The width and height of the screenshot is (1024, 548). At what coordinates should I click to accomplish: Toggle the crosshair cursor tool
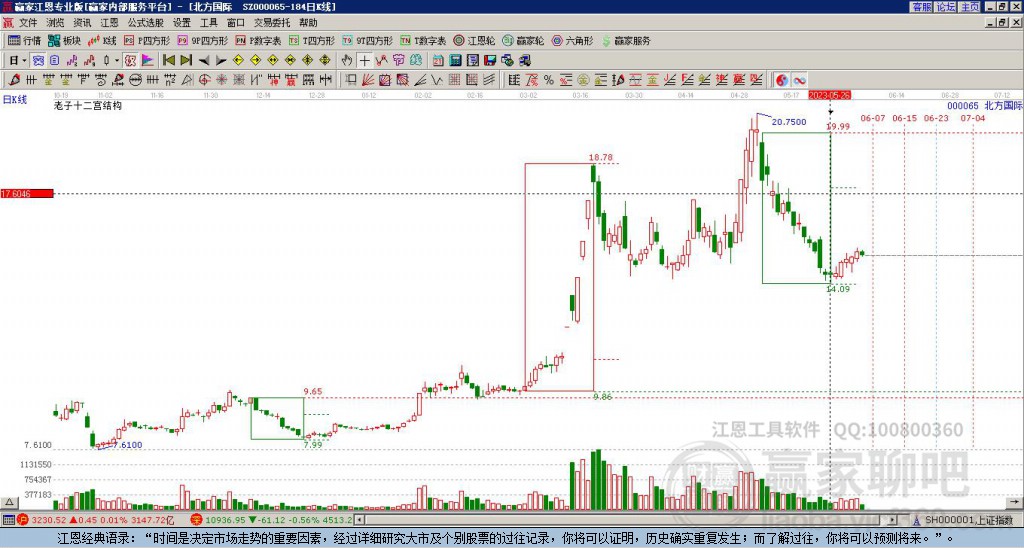click(x=364, y=61)
